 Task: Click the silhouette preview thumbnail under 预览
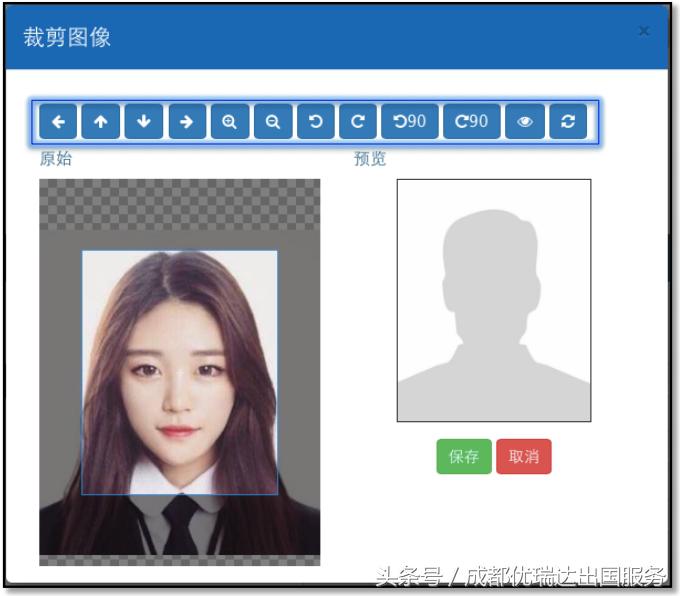click(x=494, y=300)
